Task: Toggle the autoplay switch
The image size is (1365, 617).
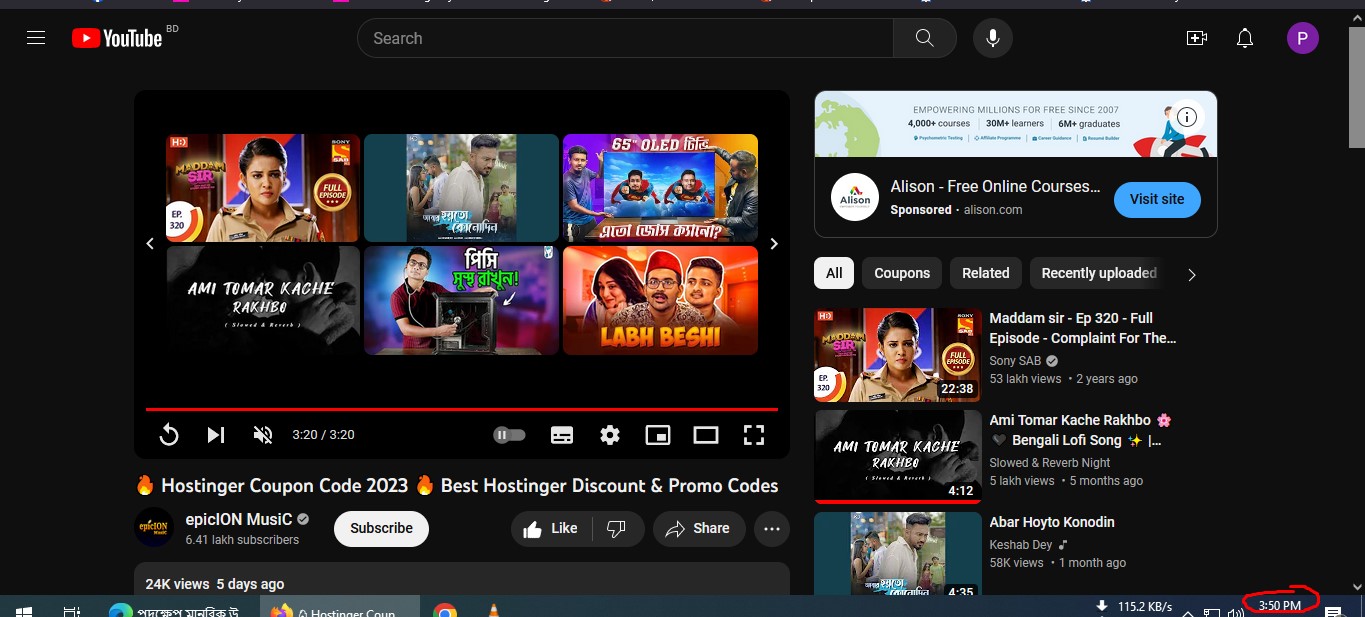Action: pyautogui.click(x=509, y=435)
